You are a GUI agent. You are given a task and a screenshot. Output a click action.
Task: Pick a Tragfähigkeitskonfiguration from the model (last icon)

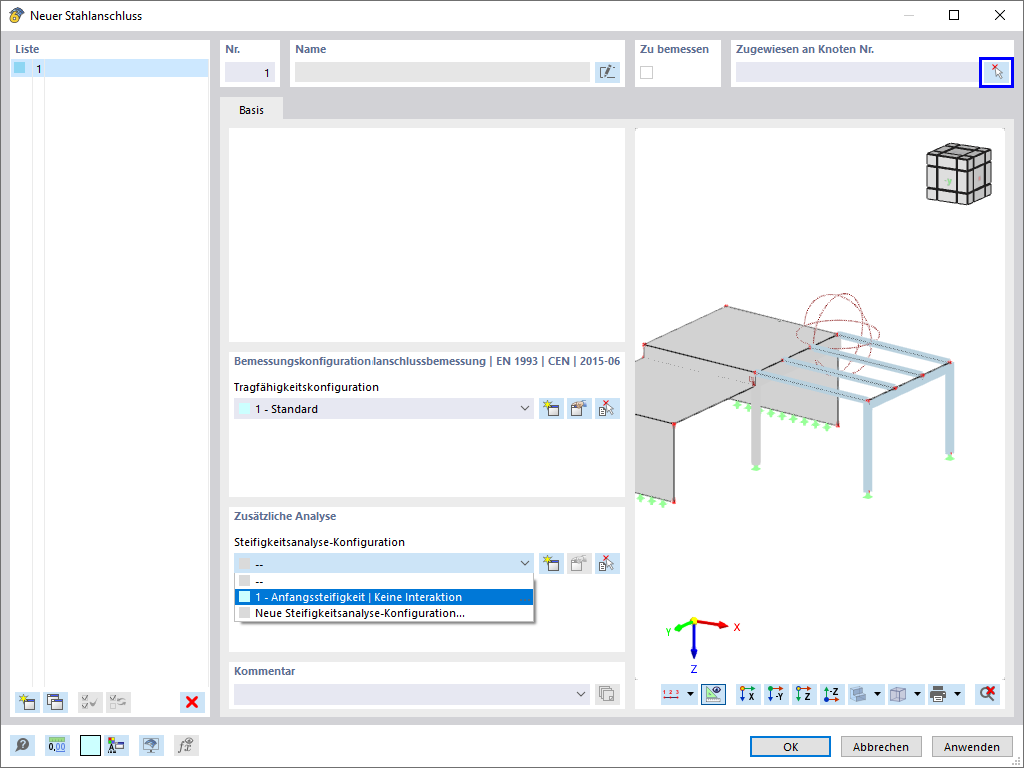click(607, 409)
